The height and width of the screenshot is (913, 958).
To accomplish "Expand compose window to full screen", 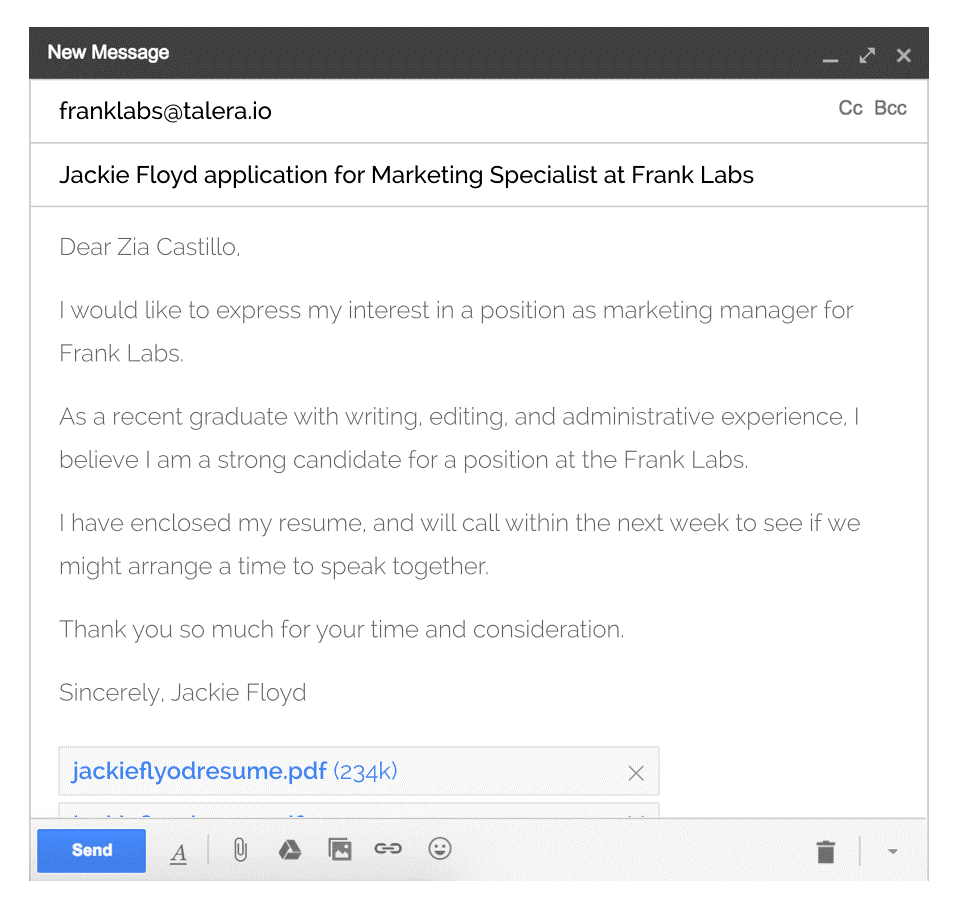I will (x=867, y=55).
